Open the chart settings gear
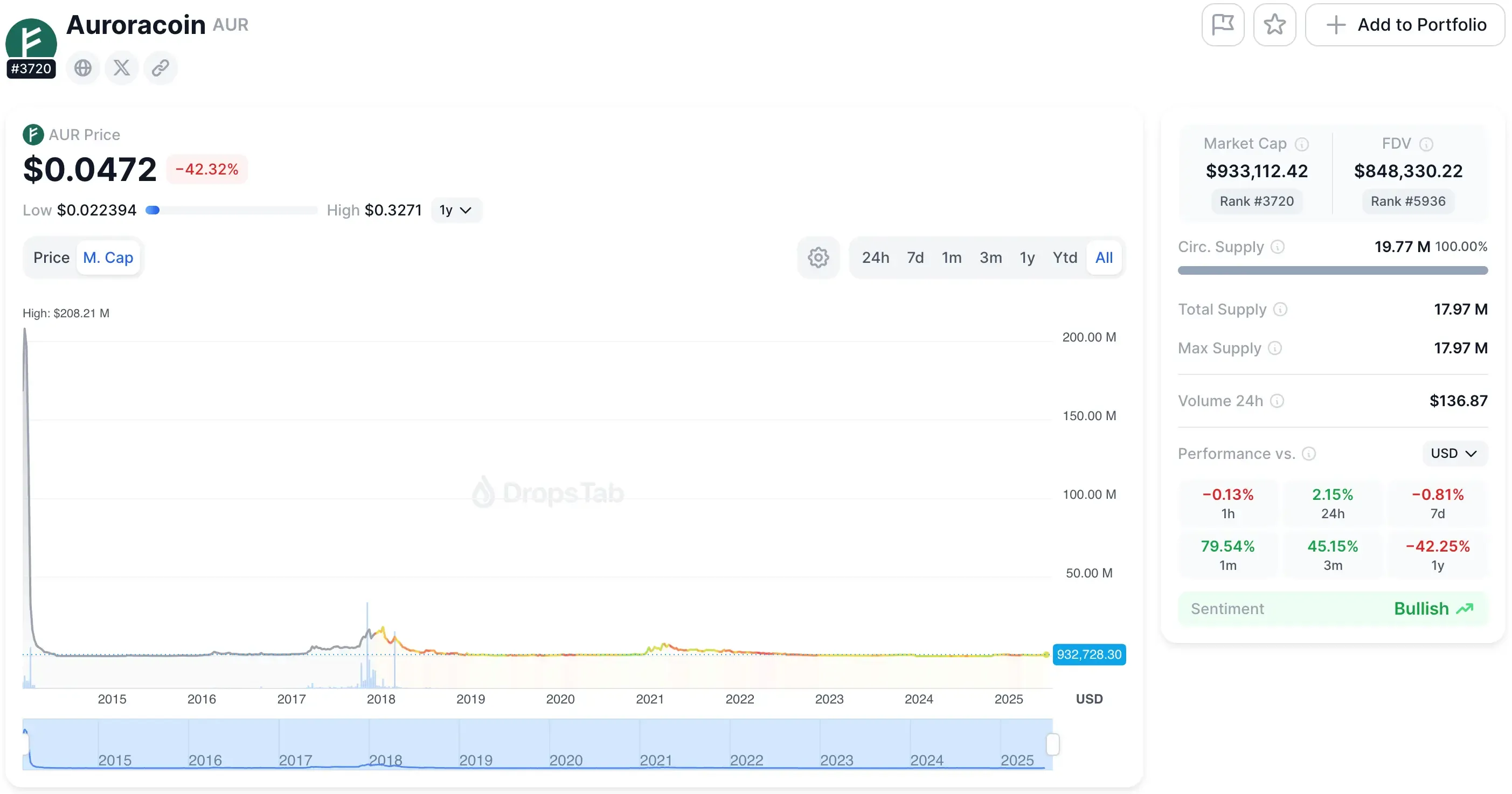The height and width of the screenshot is (794, 1512). pyautogui.click(x=817, y=257)
